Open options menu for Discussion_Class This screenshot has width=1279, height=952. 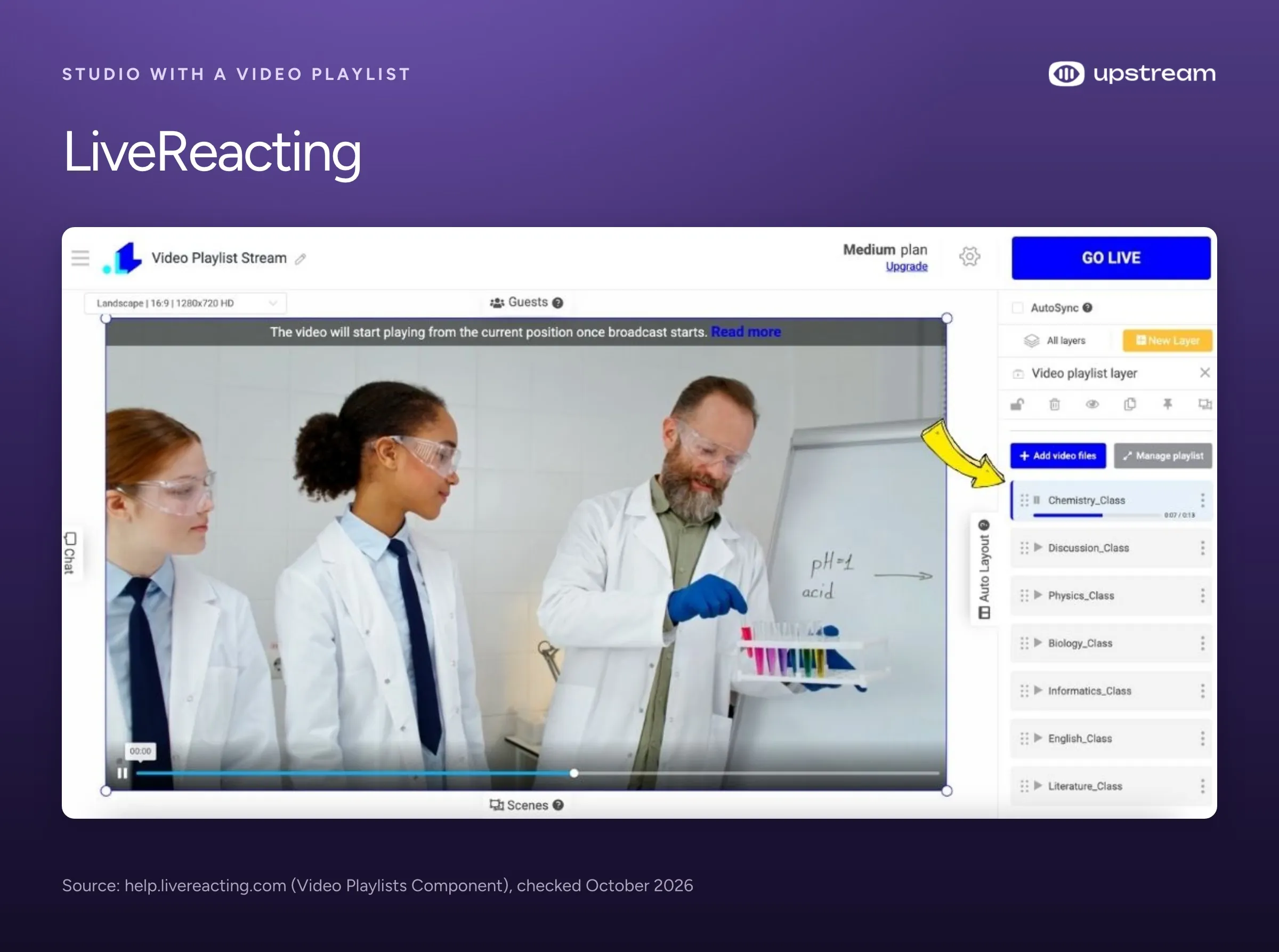1202,548
